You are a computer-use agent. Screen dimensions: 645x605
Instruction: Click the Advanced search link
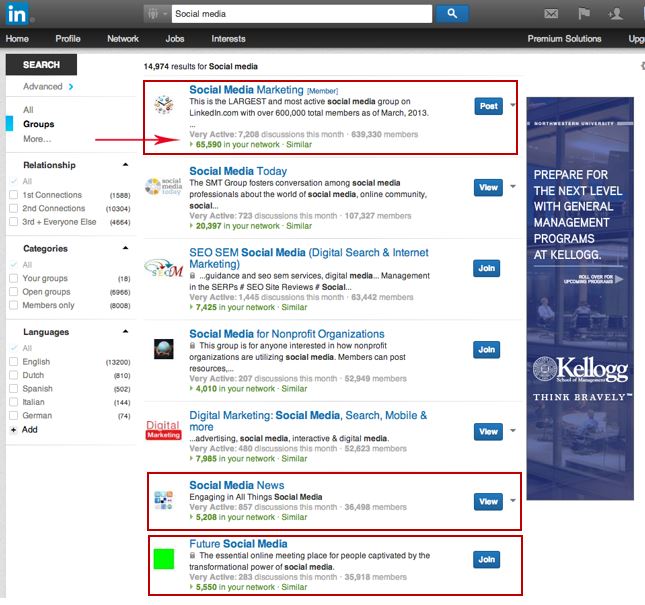[x=43, y=86]
